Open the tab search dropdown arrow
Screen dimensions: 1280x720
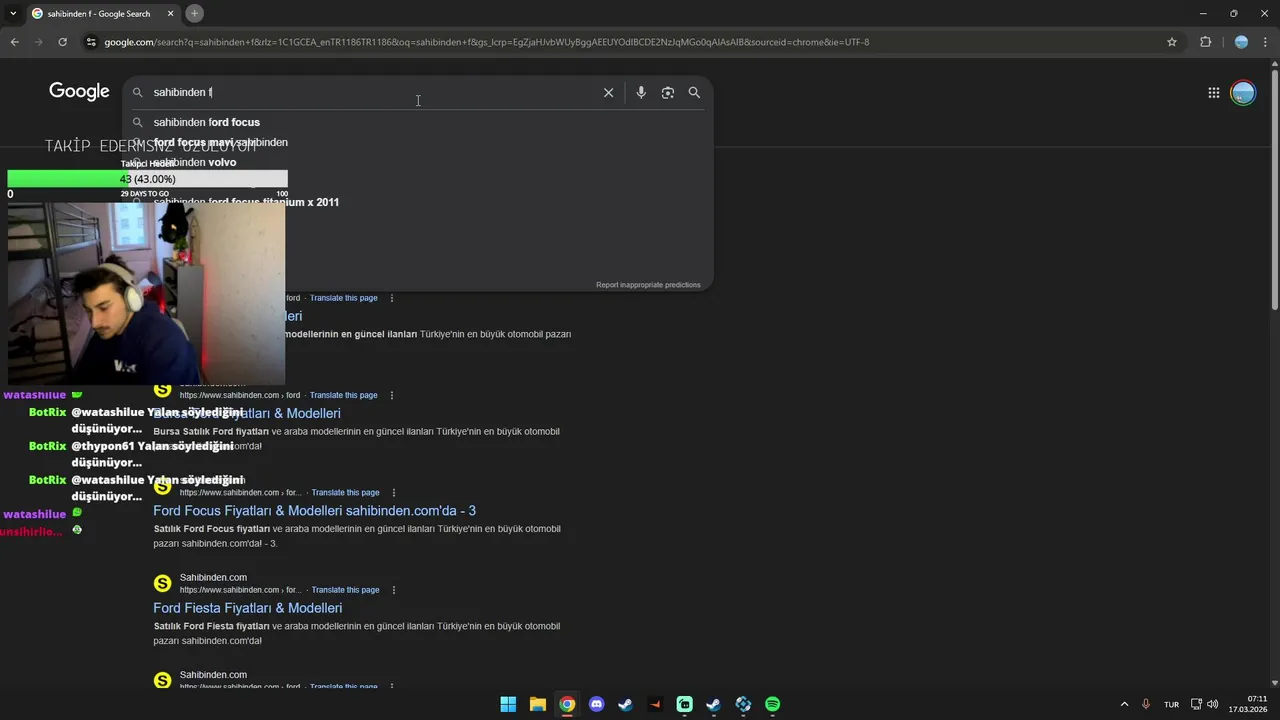pos(14,13)
